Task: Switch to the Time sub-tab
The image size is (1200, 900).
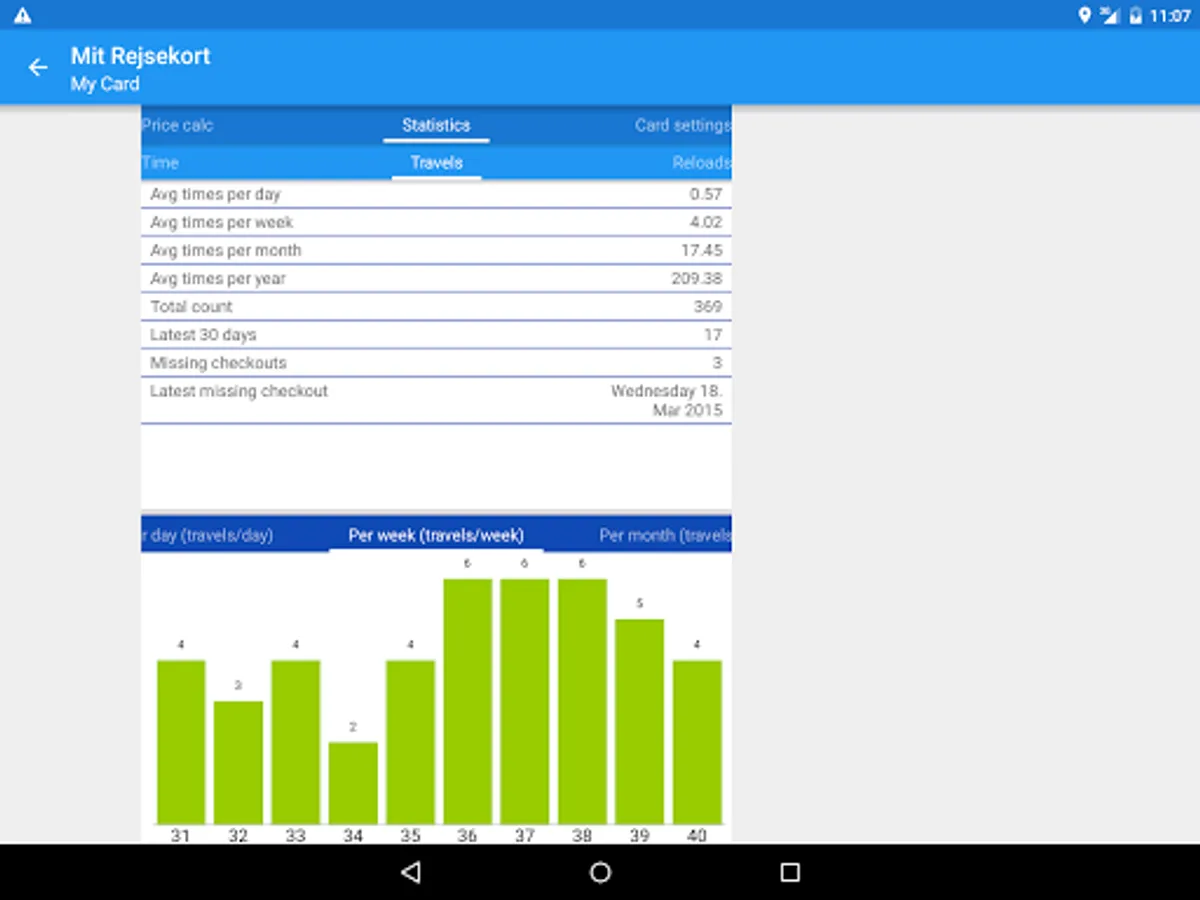Action: coord(160,163)
